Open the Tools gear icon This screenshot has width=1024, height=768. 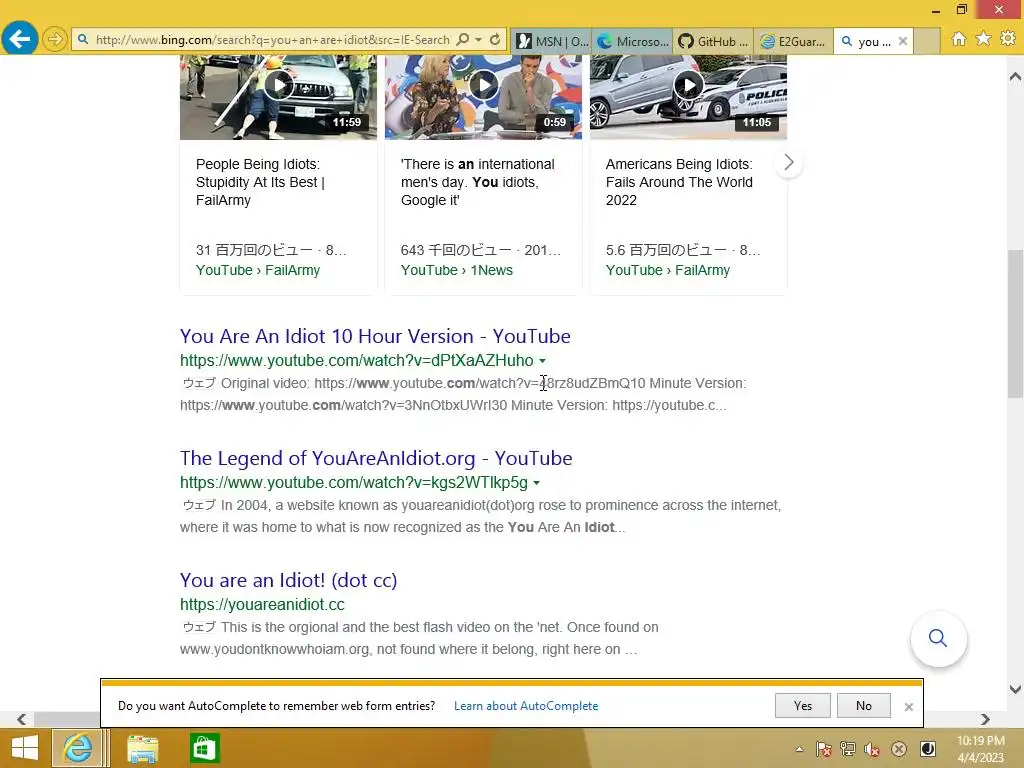pos(1008,39)
